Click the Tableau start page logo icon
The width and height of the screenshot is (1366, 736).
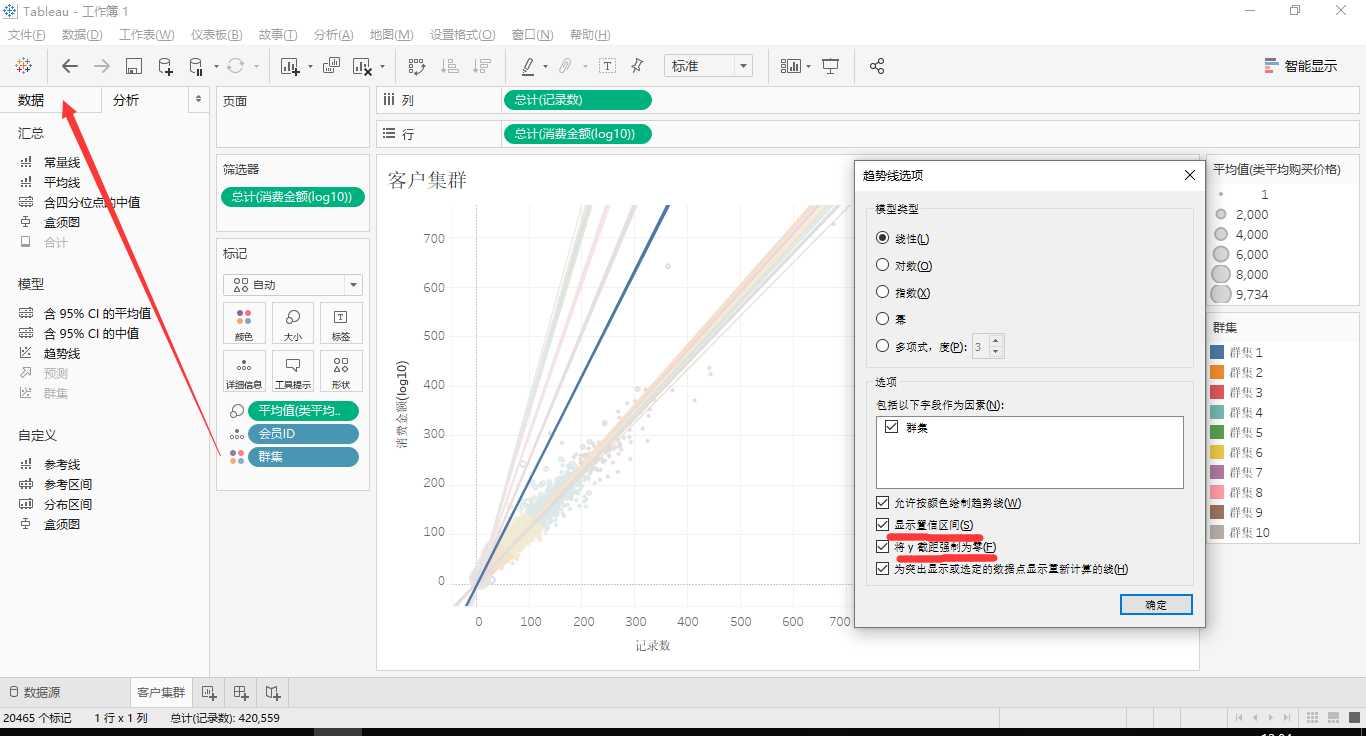pyautogui.click(x=23, y=66)
